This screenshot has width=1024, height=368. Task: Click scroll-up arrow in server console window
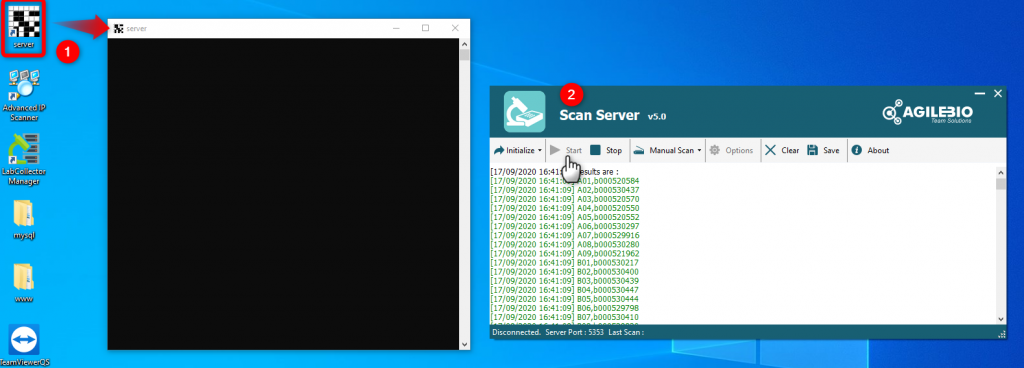(x=464, y=44)
